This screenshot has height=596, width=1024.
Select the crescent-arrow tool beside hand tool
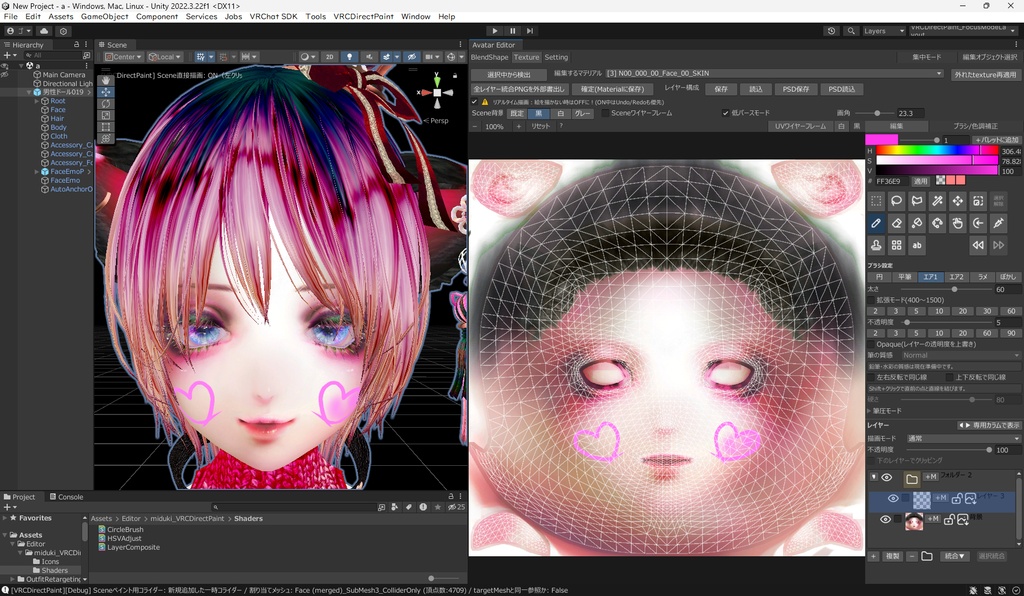tap(978, 223)
